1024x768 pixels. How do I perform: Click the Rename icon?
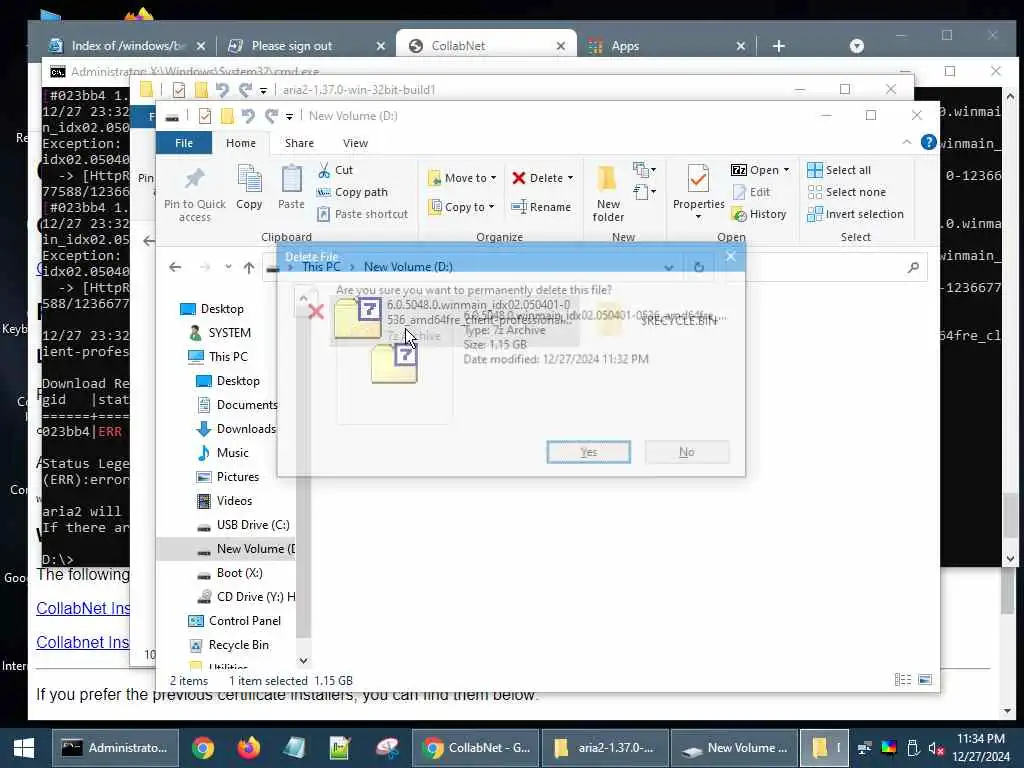[x=519, y=207]
